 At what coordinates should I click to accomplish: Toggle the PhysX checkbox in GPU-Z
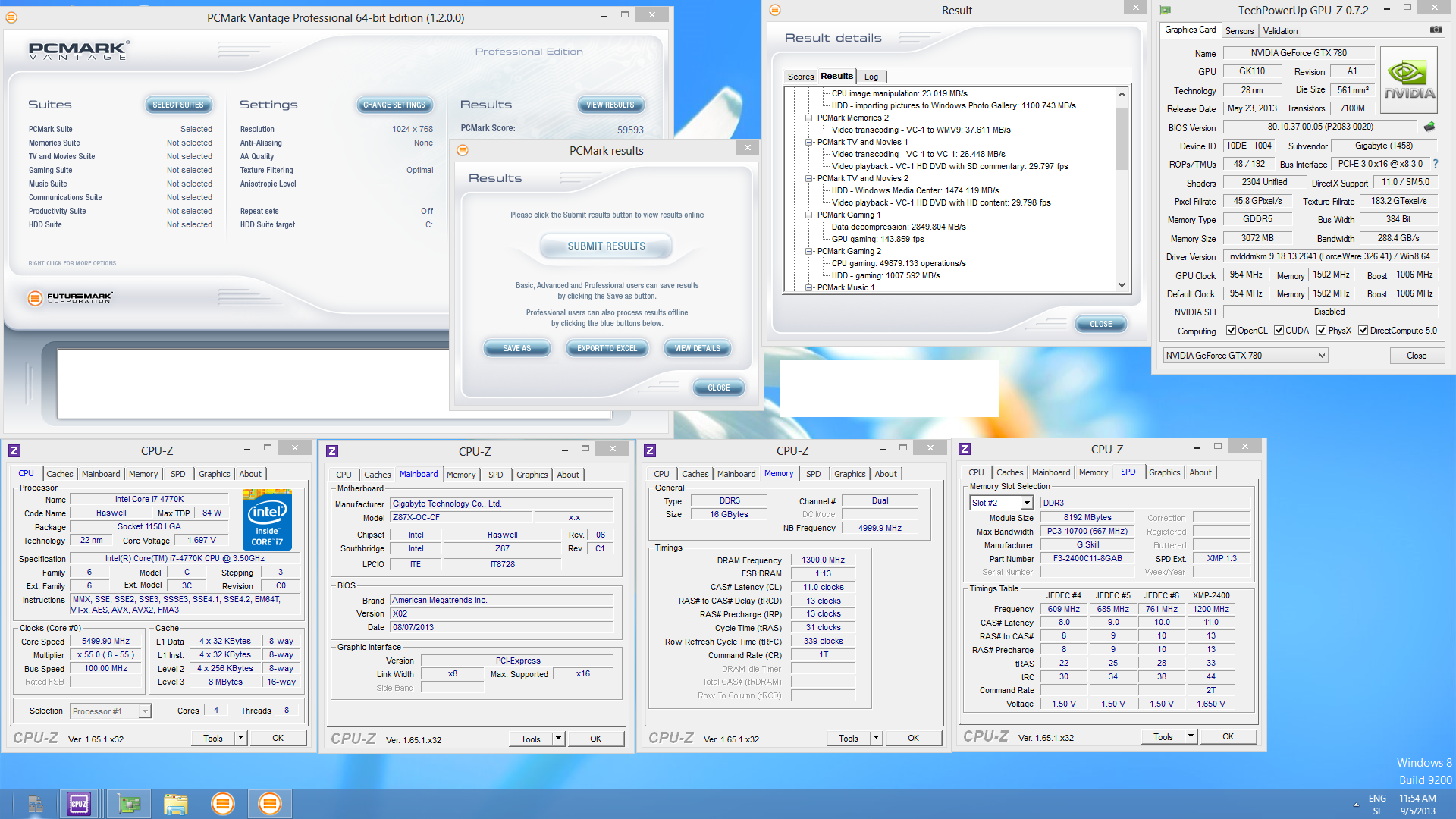1321,331
